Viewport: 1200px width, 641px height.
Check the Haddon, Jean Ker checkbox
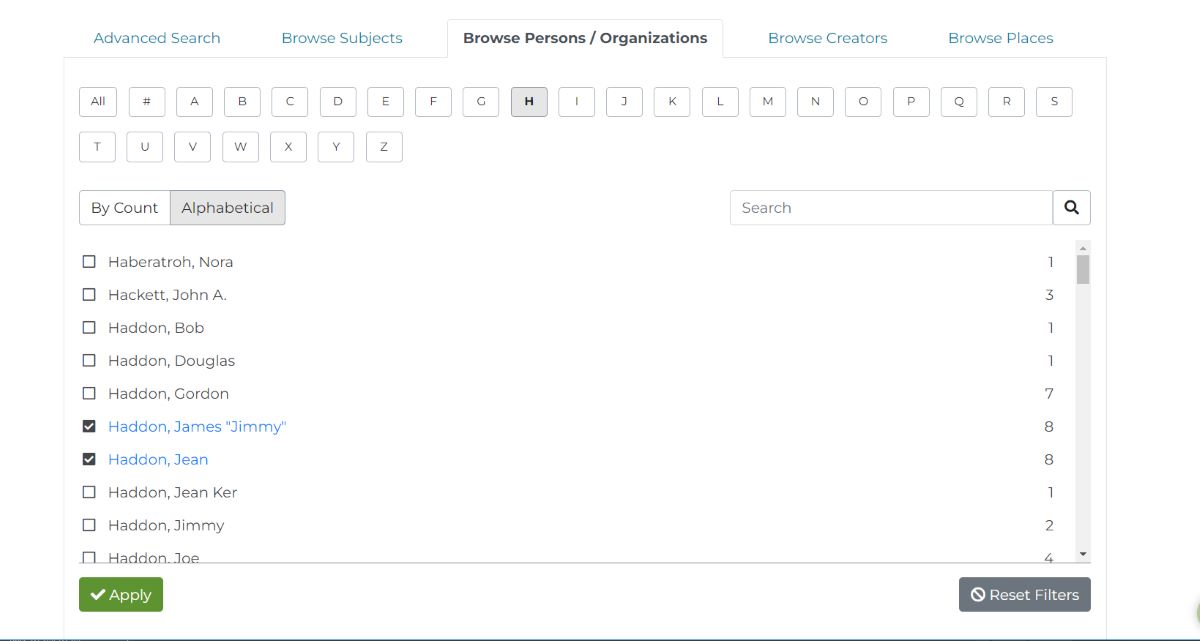point(89,493)
